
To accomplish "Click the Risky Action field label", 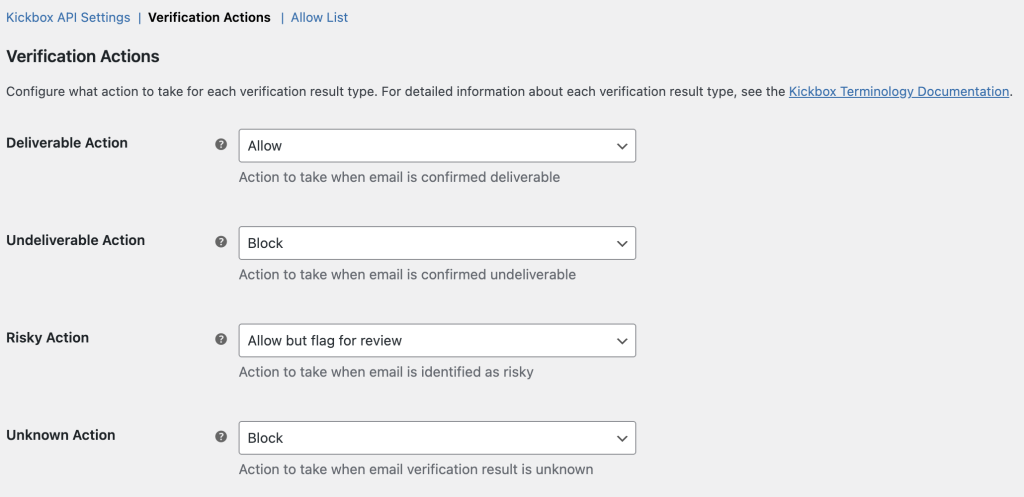I will click(48, 338).
